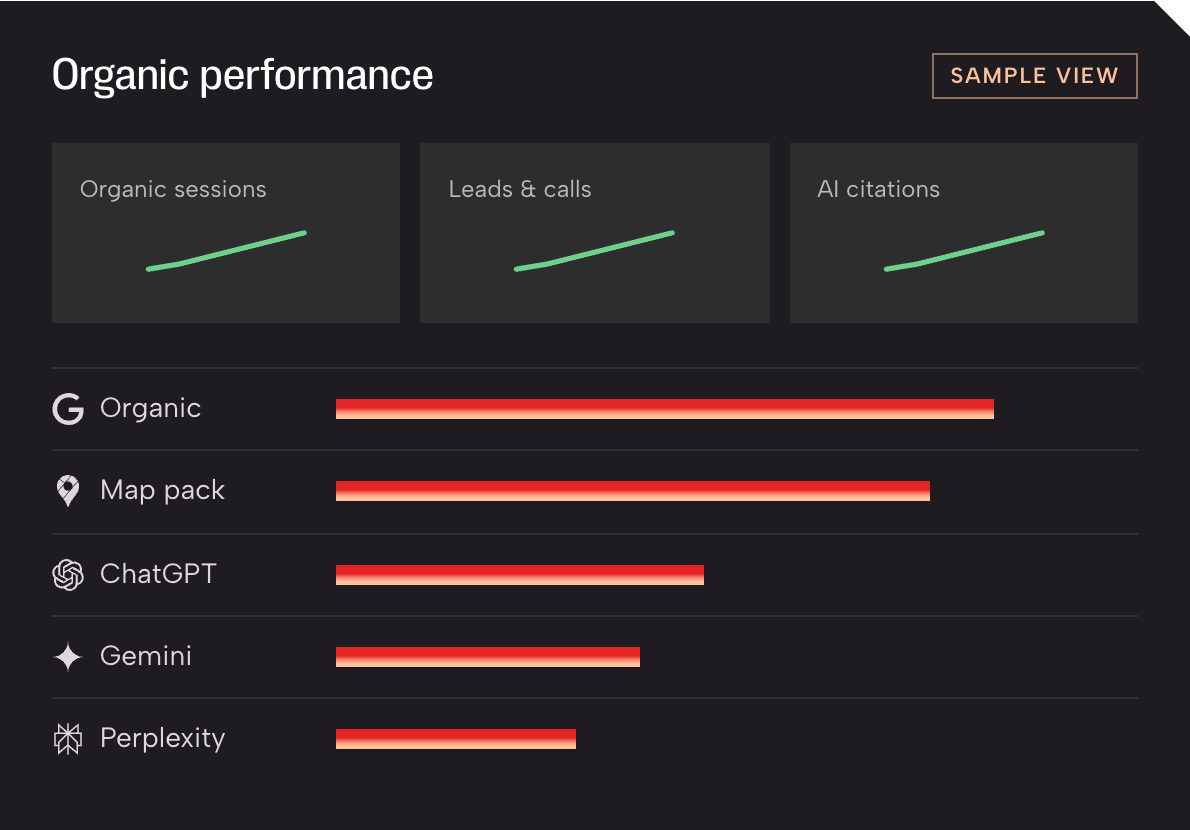Click the AI citations trend line

(x=964, y=250)
